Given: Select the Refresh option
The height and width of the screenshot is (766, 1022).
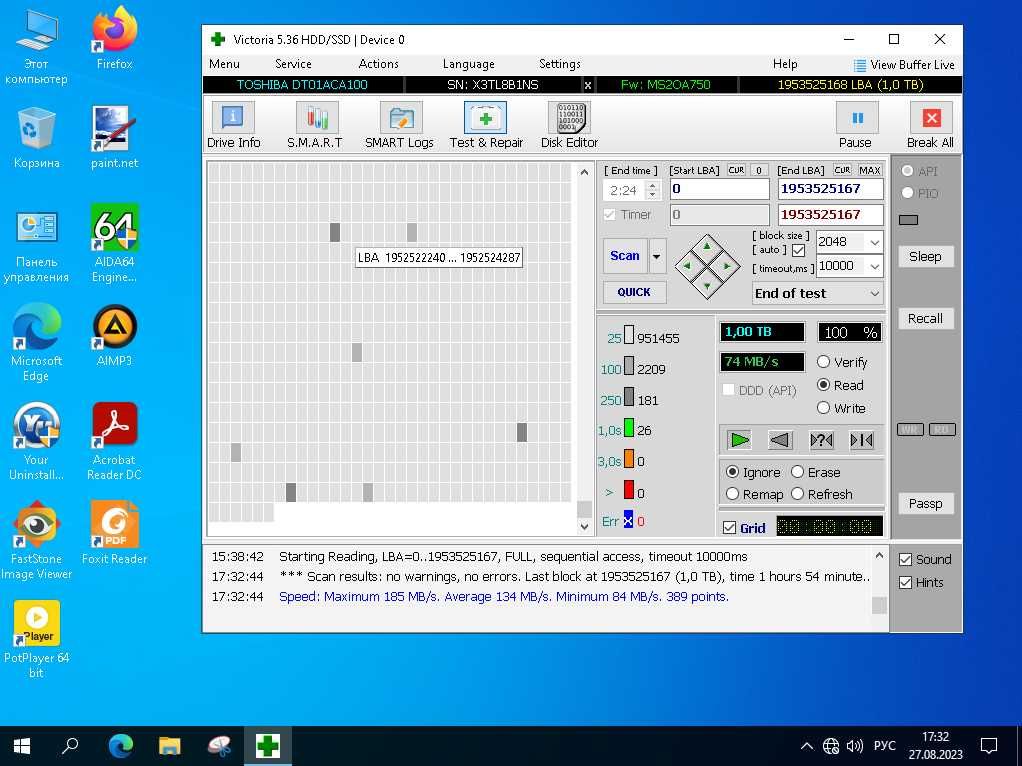Looking at the screenshot, I should (x=797, y=494).
